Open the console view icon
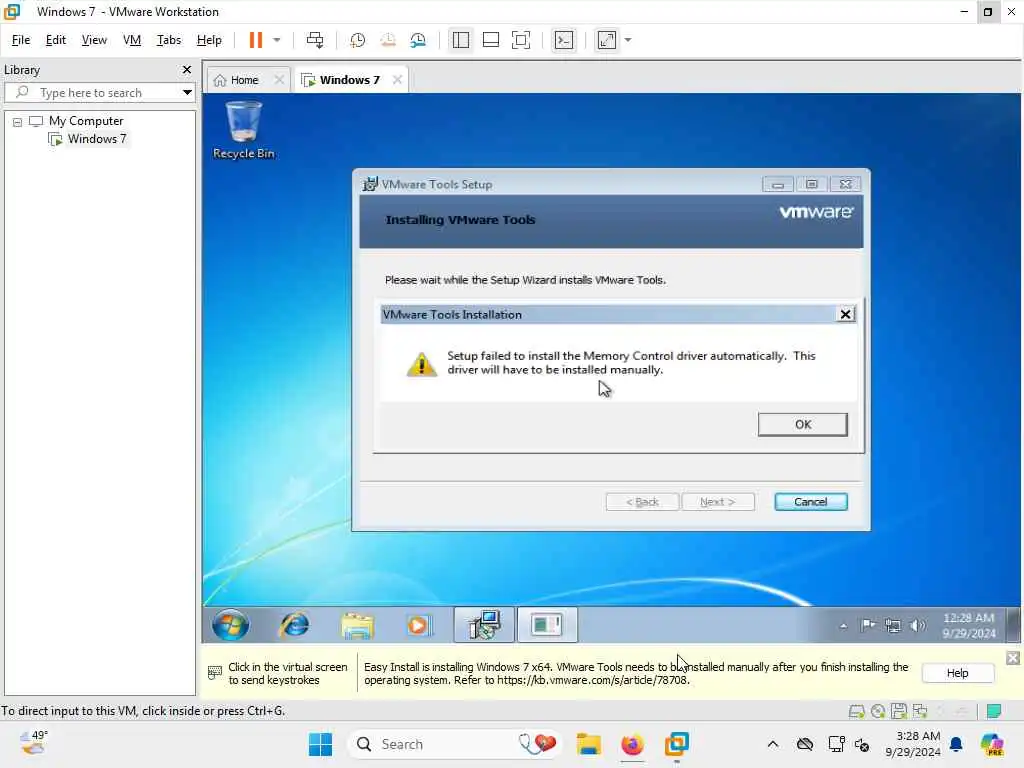 (564, 40)
